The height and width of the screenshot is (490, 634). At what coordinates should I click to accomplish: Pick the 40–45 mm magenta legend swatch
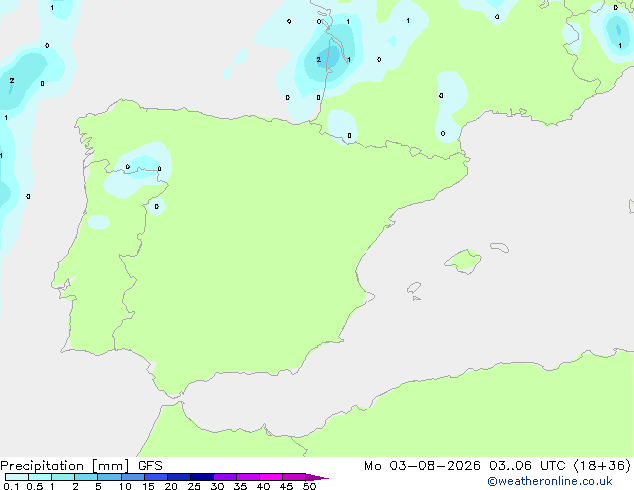click(271, 477)
